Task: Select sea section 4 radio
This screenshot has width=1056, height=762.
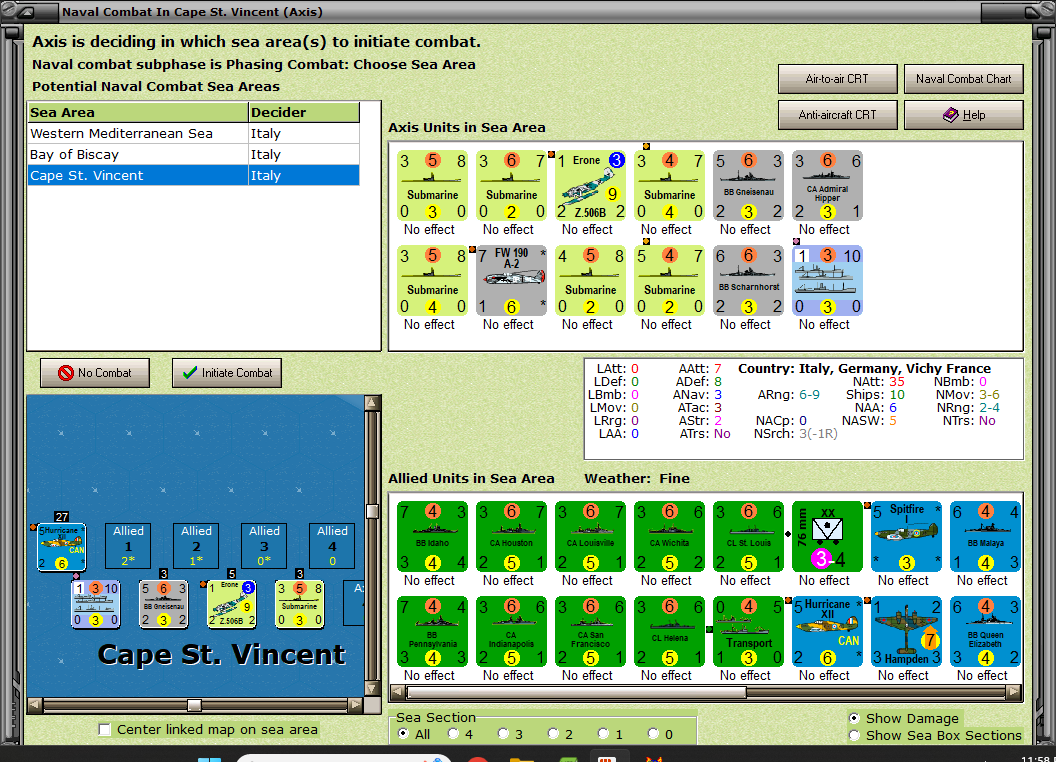Action: click(453, 733)
